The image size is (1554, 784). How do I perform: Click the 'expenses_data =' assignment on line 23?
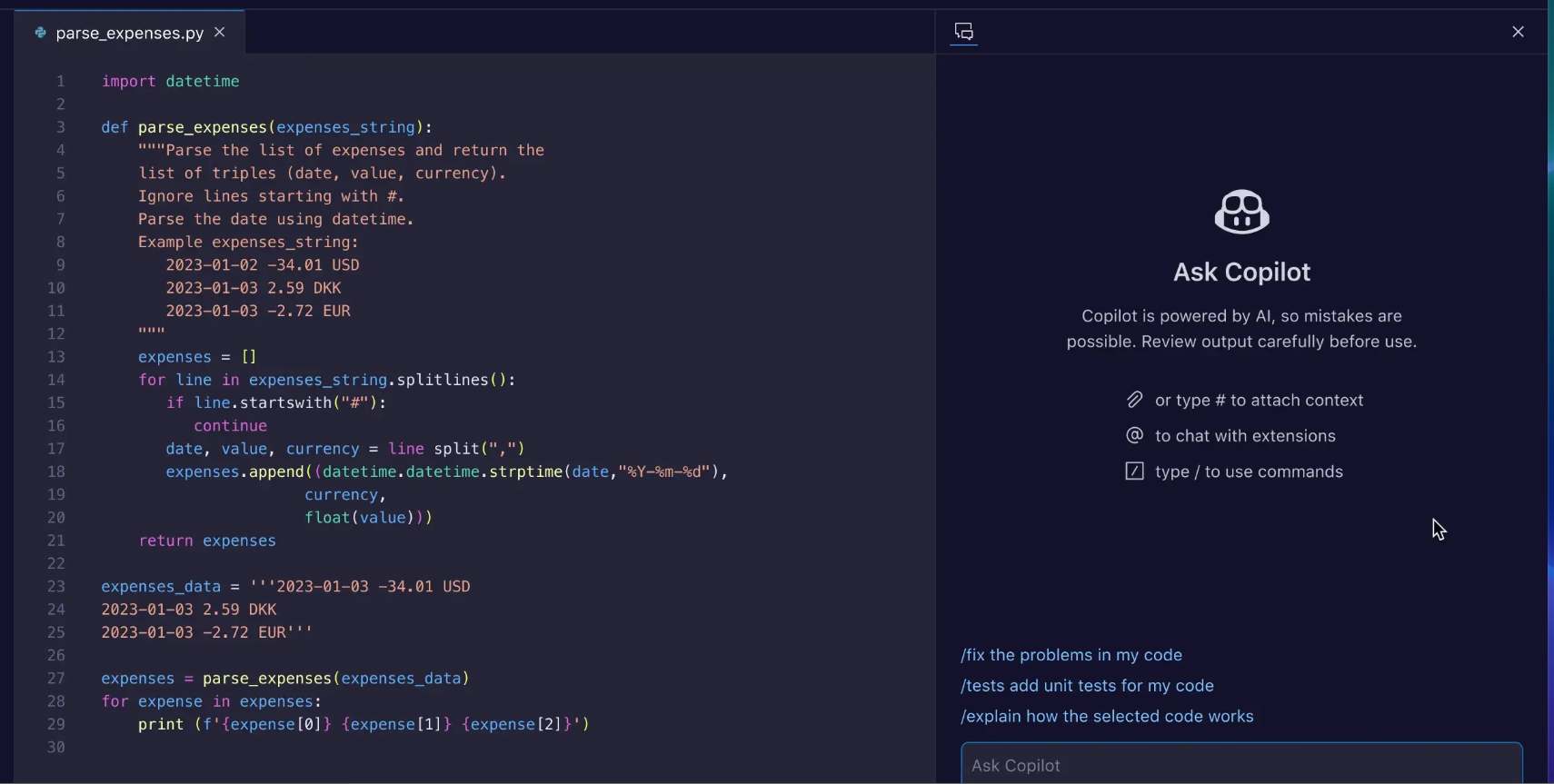coord(285,587)
